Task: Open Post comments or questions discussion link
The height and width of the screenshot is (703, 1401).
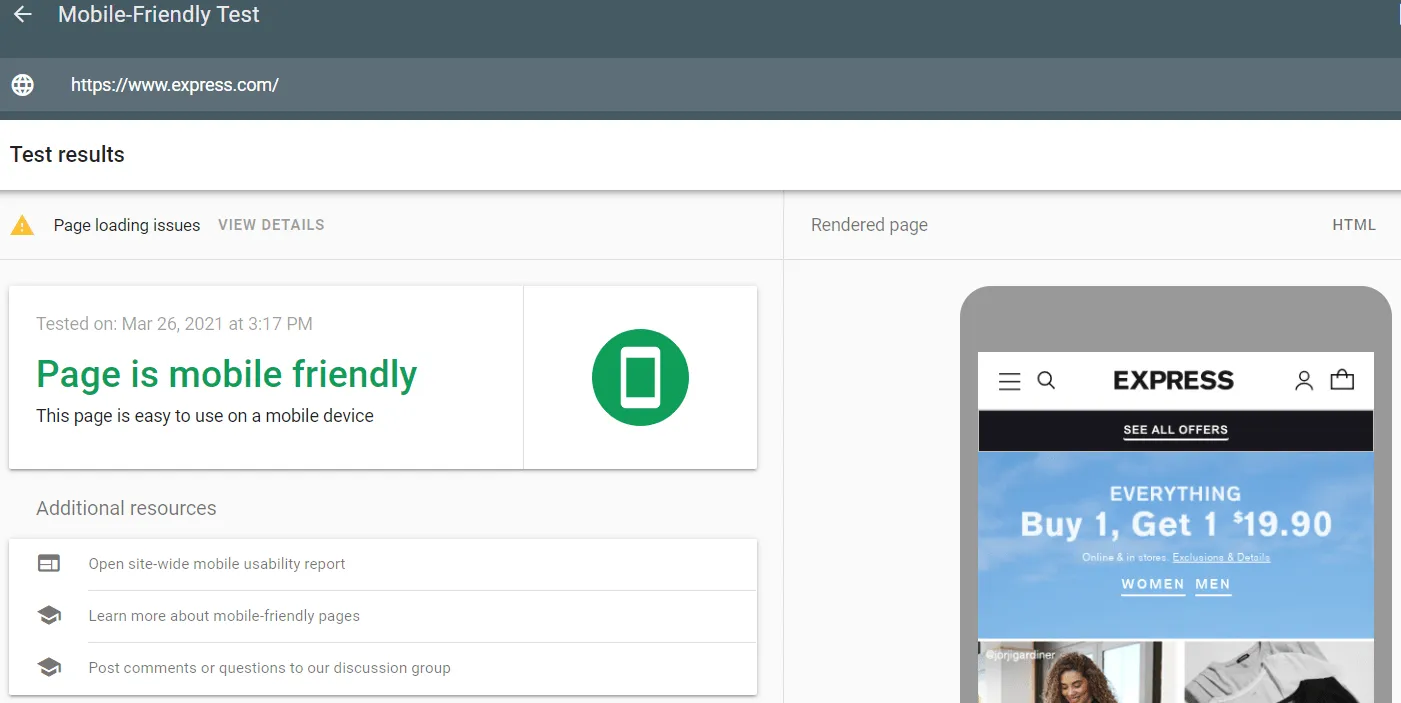Action: click(x=269, y=668)
